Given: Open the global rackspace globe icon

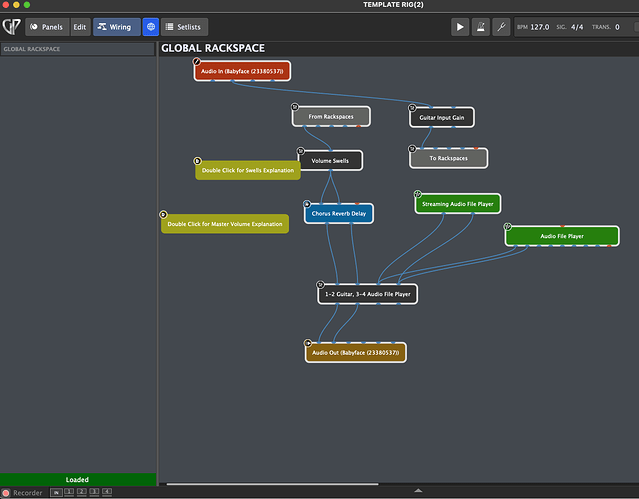Looking at the screenshot, I should click(150, 27).
